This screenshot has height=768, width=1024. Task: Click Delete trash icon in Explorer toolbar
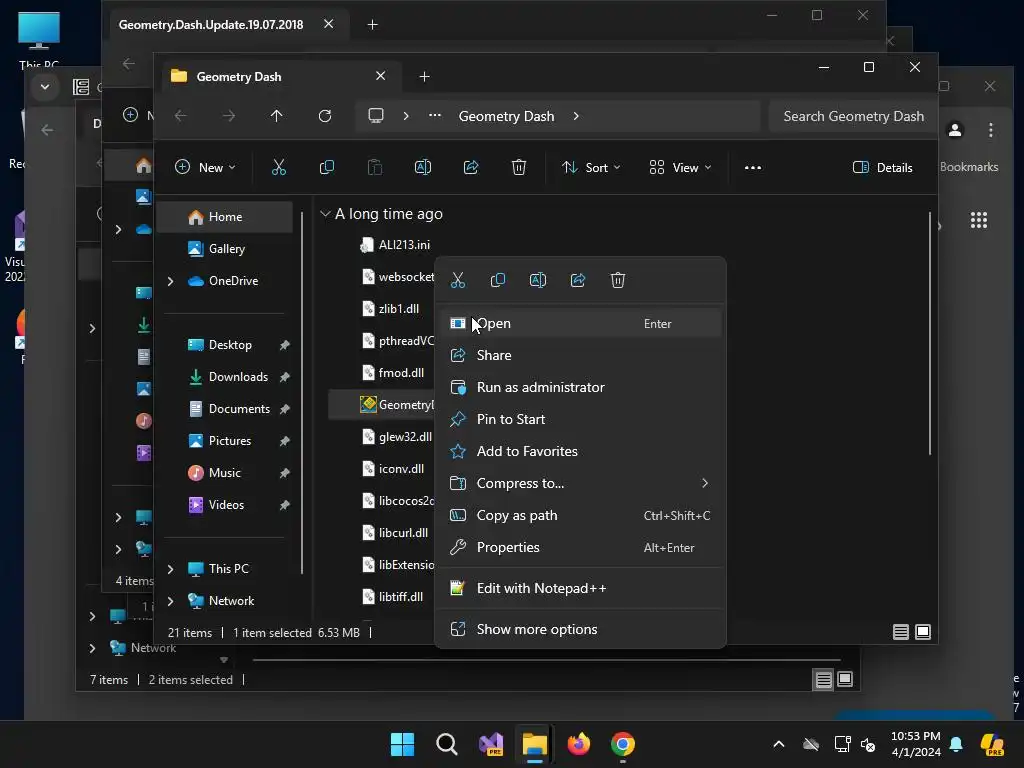(519, 167)
